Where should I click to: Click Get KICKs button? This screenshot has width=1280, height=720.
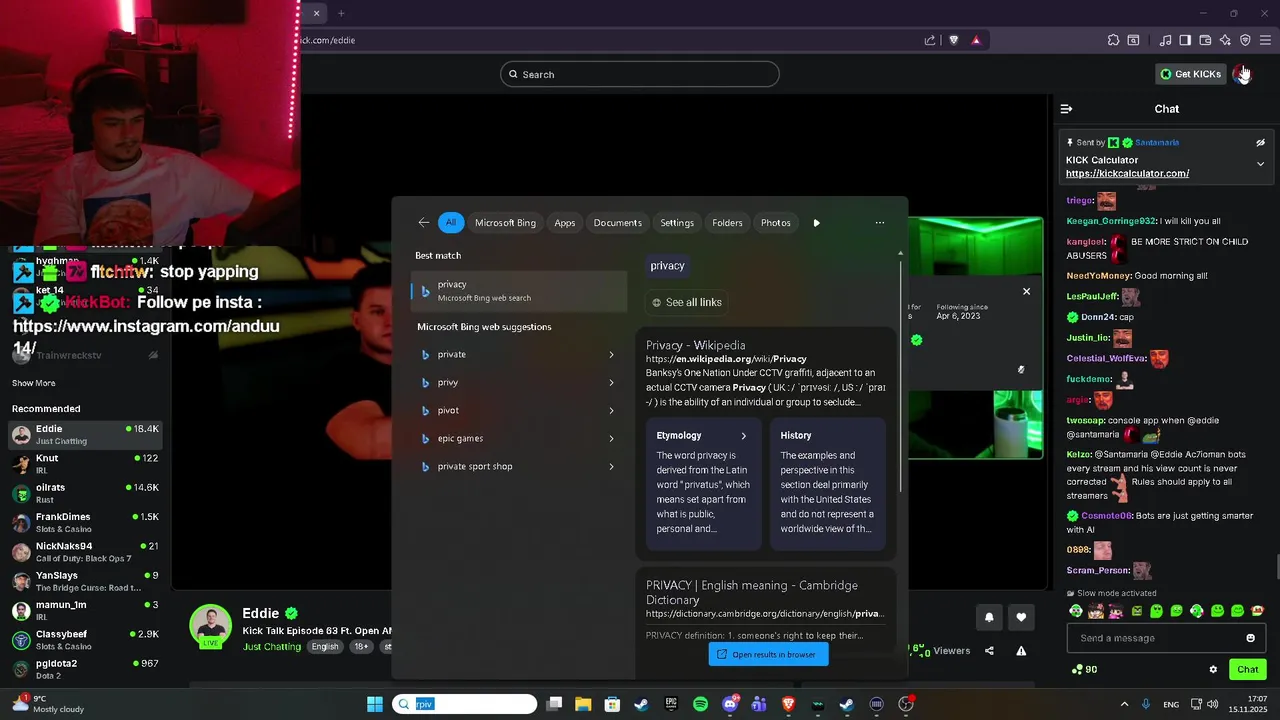pyautogui.click(x=1190, y=74)
